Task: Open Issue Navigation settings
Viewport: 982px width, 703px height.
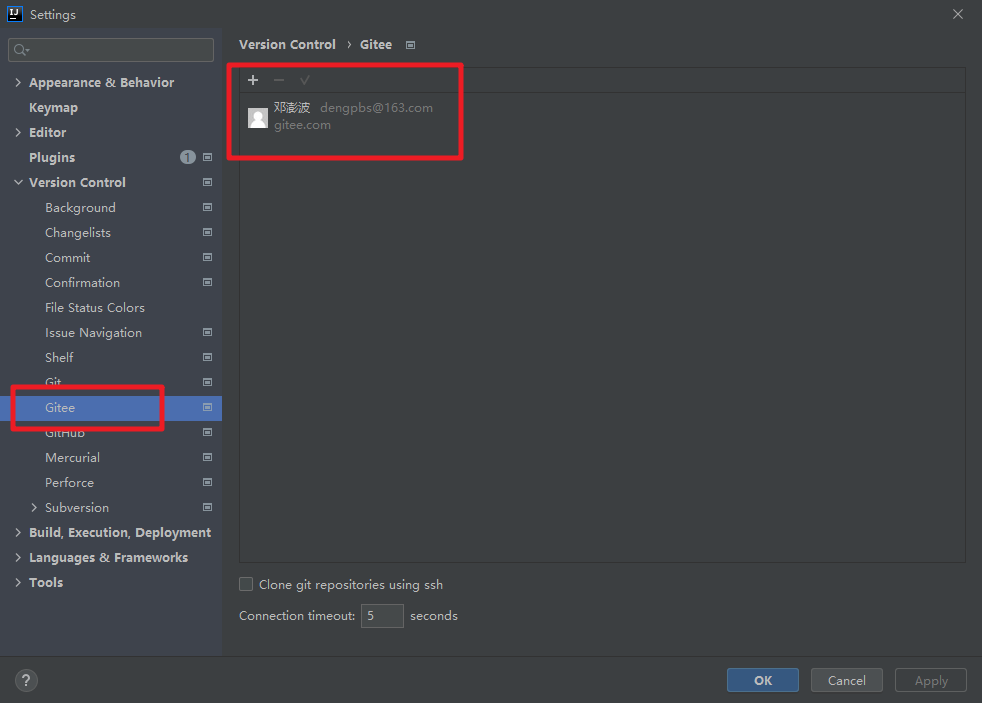Action: coord(93,333)
